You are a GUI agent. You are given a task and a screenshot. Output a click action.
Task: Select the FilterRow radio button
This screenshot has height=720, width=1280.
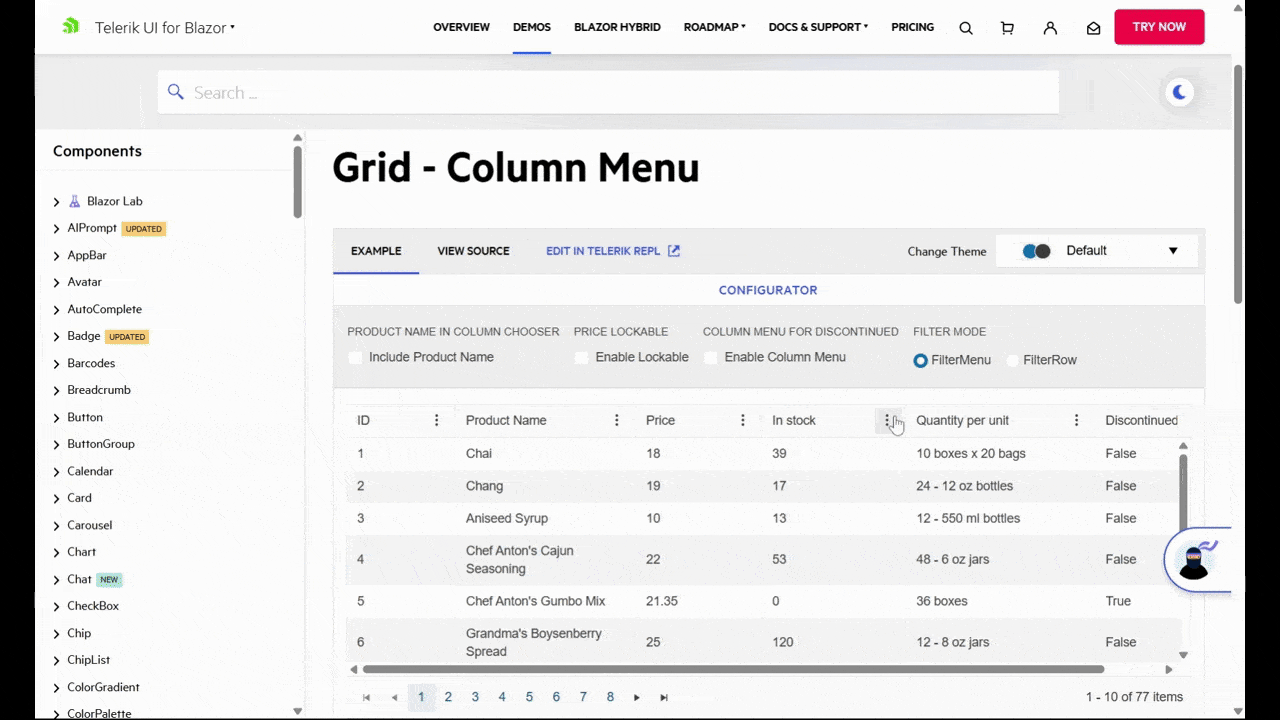(1012, 360)
